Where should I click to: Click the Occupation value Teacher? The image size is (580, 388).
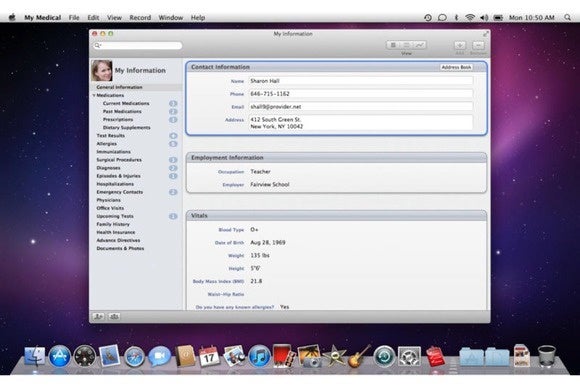[260, 172]
